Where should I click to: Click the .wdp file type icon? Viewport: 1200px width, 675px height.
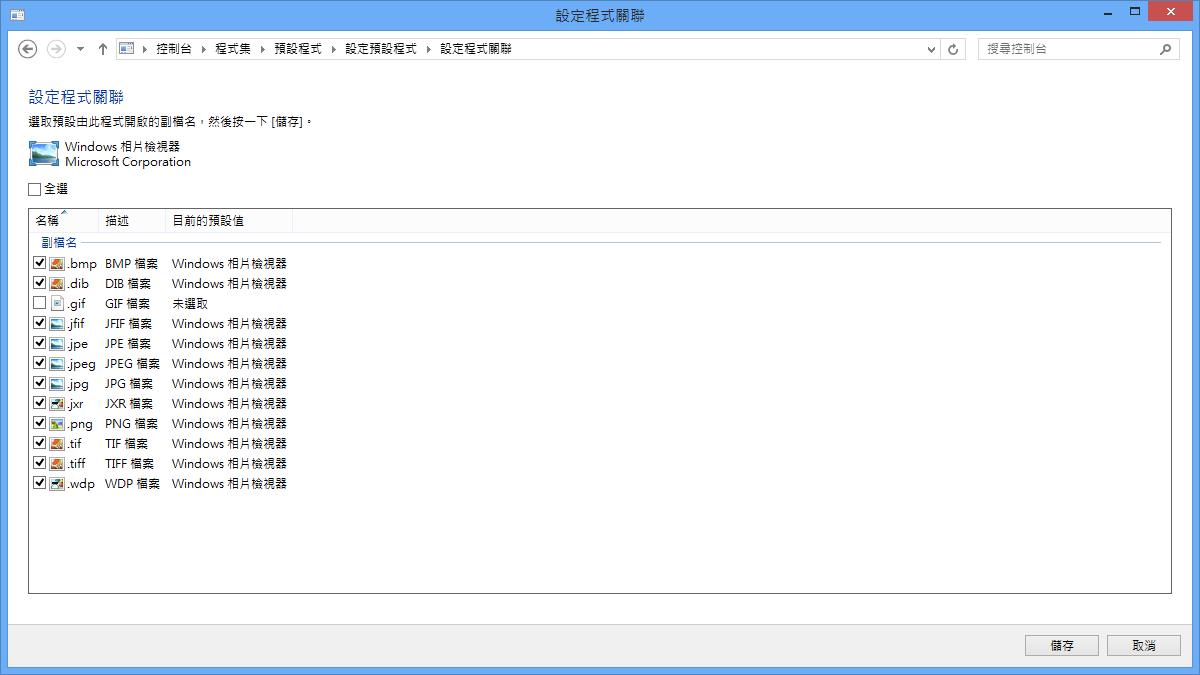tap(57, 483)
